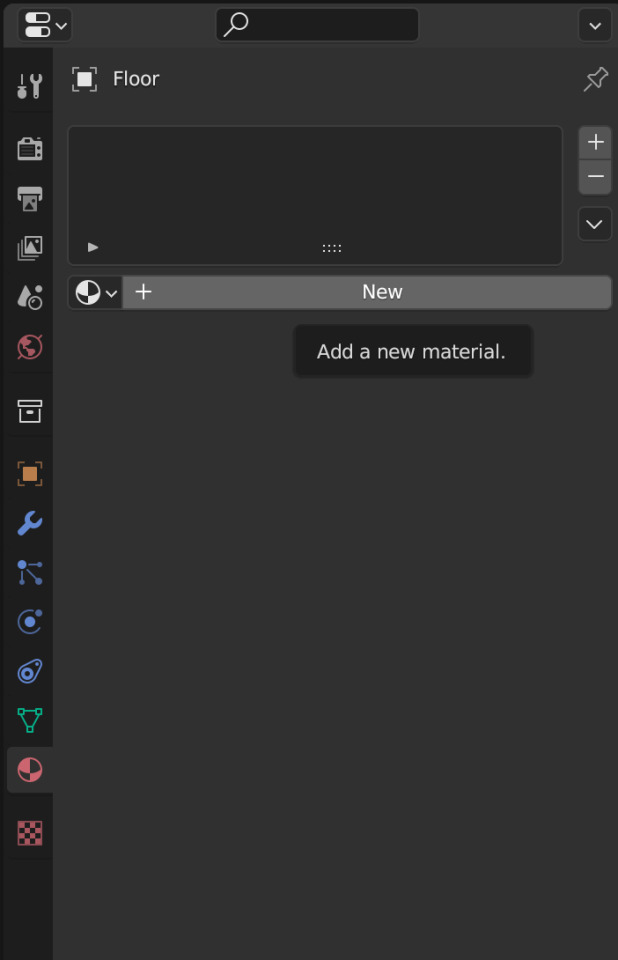Open the Object Constraints properties icon

[29, 672]
